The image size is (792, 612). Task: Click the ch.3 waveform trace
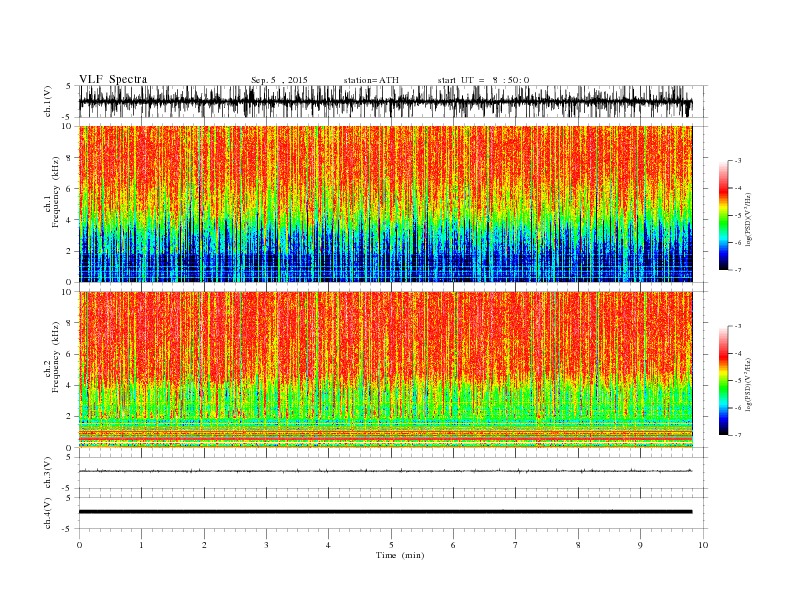[x=385, y=471]
